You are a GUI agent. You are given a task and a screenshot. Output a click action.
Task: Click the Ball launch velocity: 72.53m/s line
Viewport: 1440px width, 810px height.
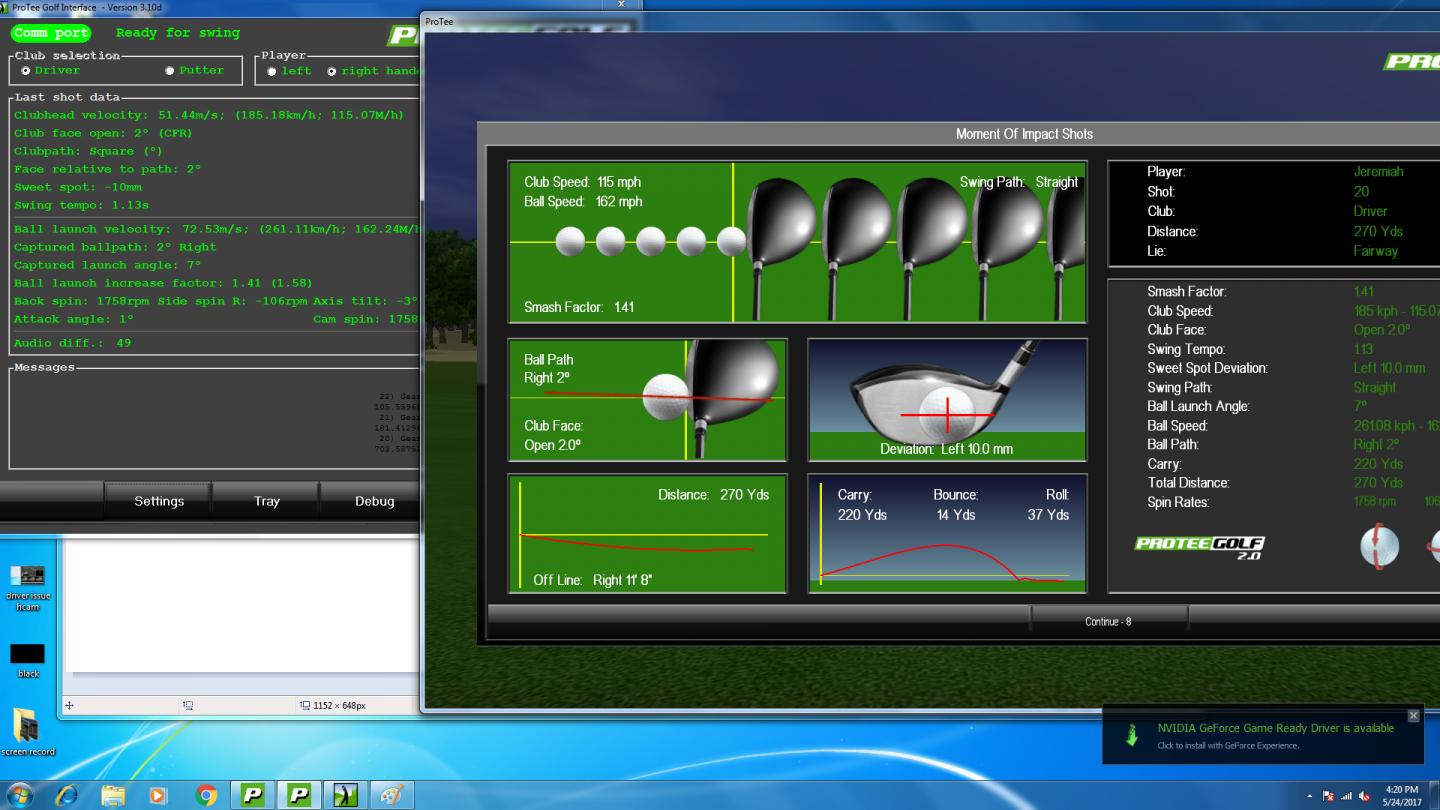217,229
